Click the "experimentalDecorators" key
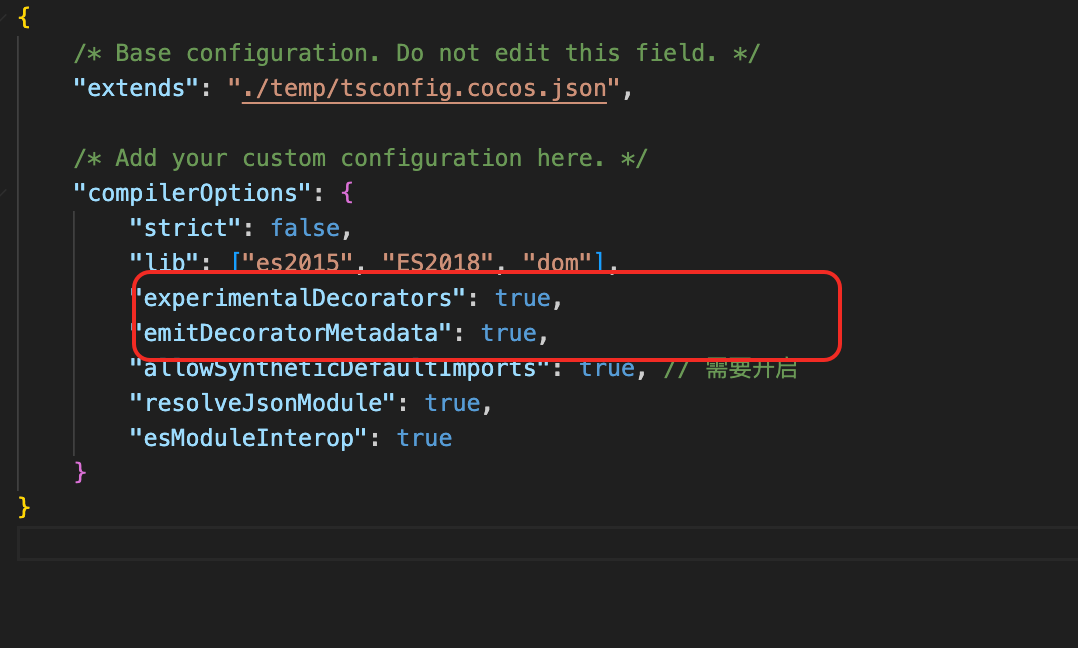This screenshot has width=1078, height=648. tap(298, 298)
